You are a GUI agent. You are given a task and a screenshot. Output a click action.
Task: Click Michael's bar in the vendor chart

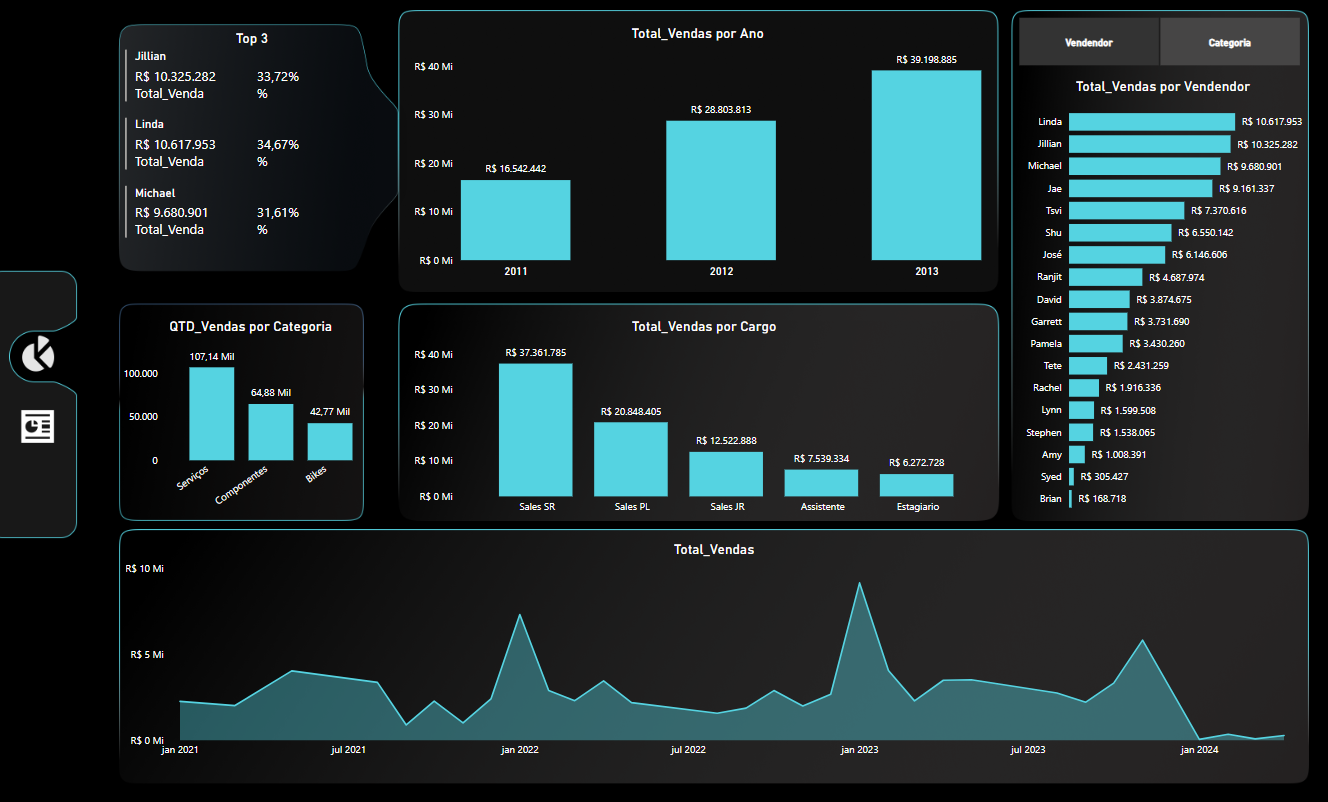click(1145, 166)
